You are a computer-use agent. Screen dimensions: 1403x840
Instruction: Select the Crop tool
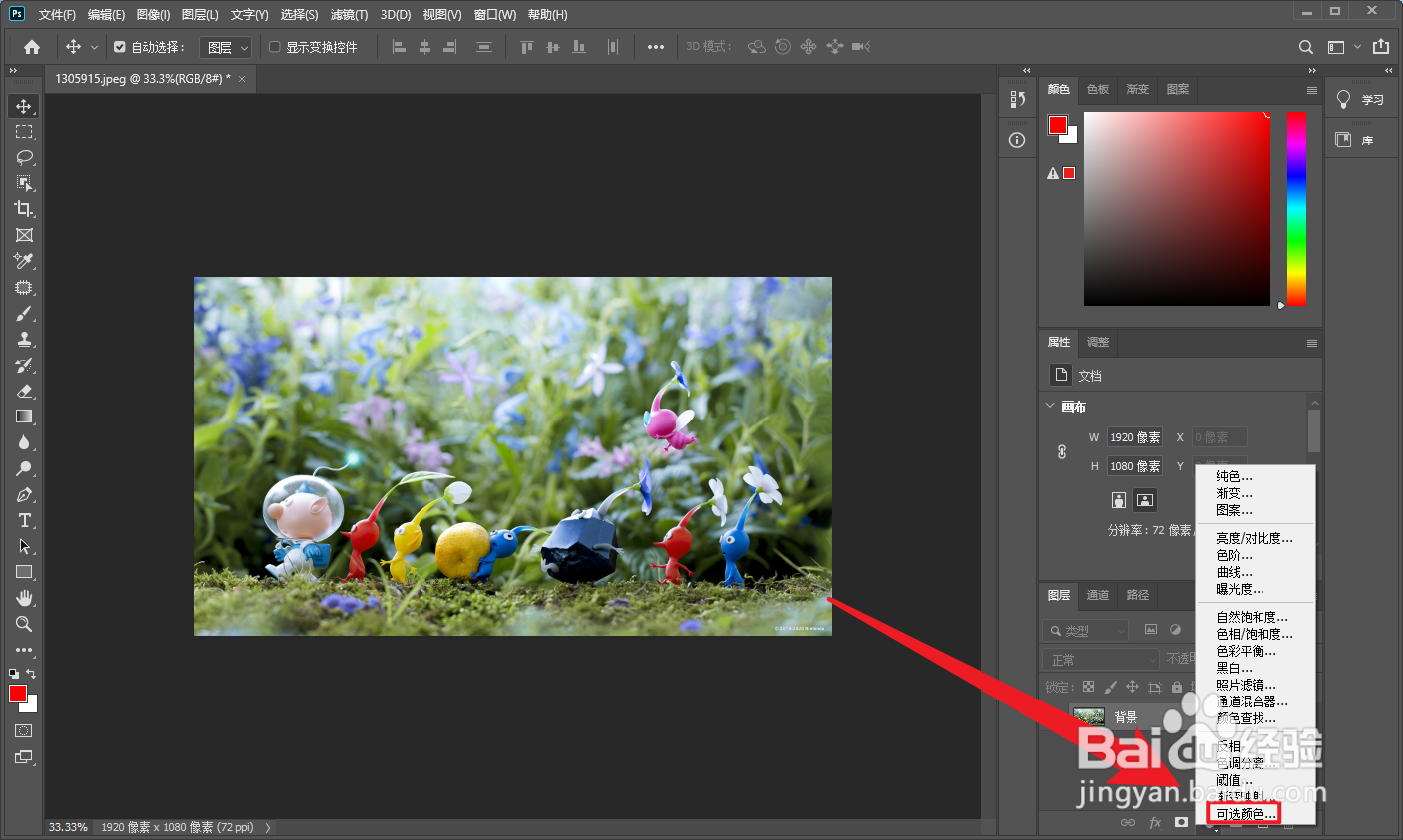pos(24,209)
